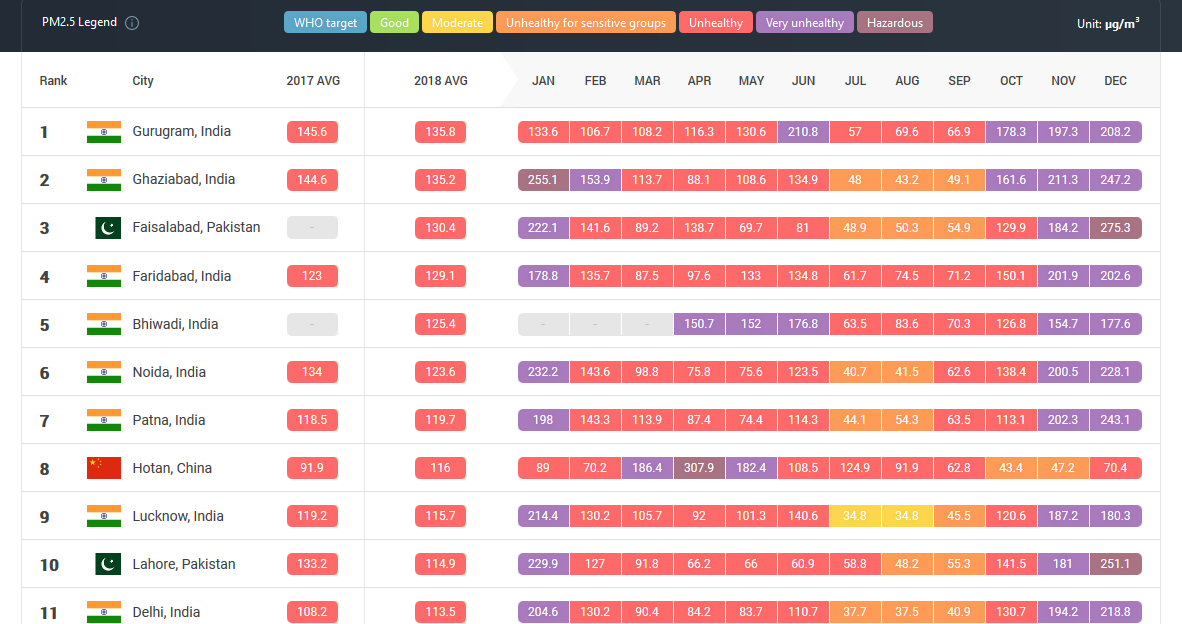Click the Very unhealthy legend label

coord(805,23)
